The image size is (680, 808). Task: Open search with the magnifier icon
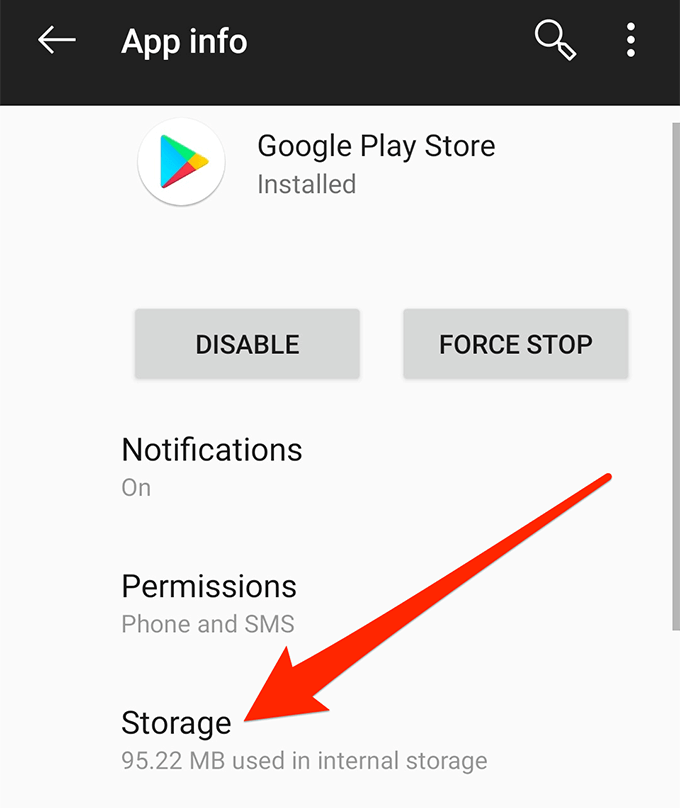pyautogui.click(x=555, y=40)
